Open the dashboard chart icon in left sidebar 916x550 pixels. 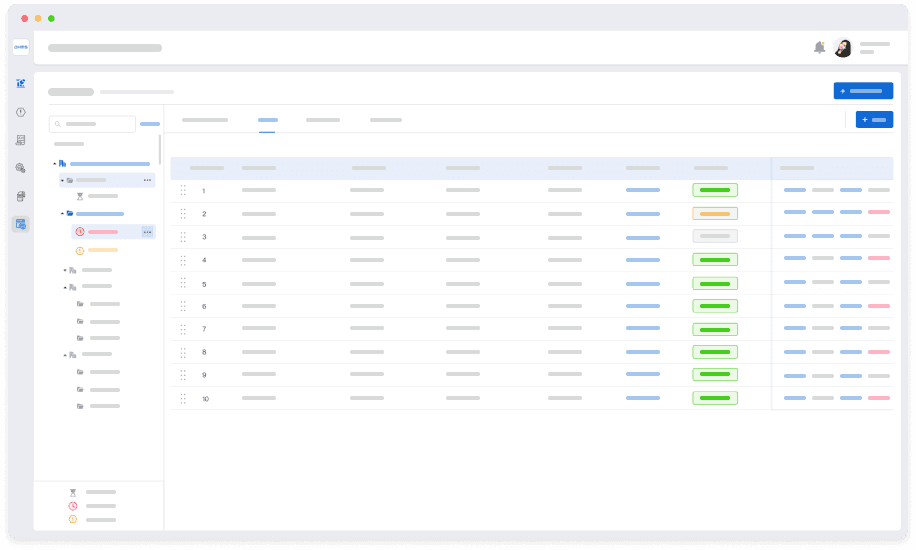pyautogui.click(x=21, y=84)
